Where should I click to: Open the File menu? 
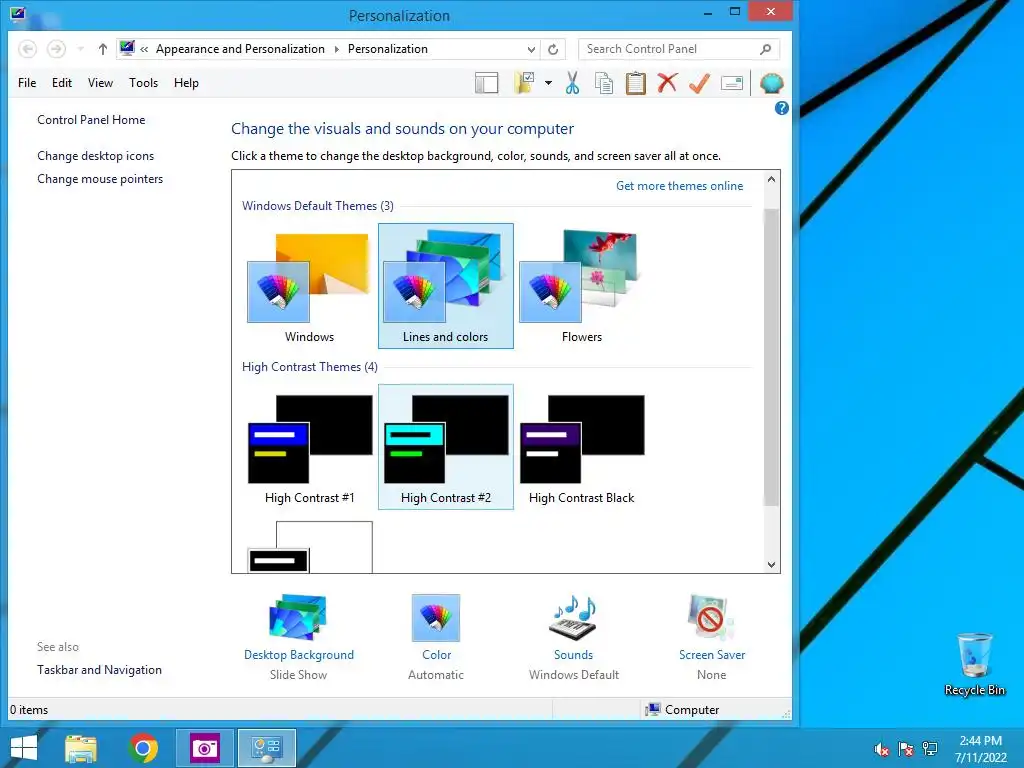(x=27, y=83)
